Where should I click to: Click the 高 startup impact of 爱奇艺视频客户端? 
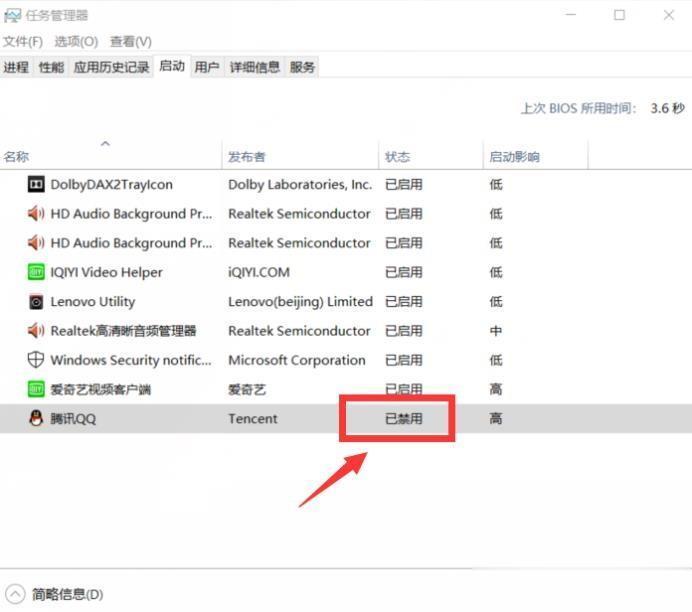pyautogui.click(x=496, y=389)
